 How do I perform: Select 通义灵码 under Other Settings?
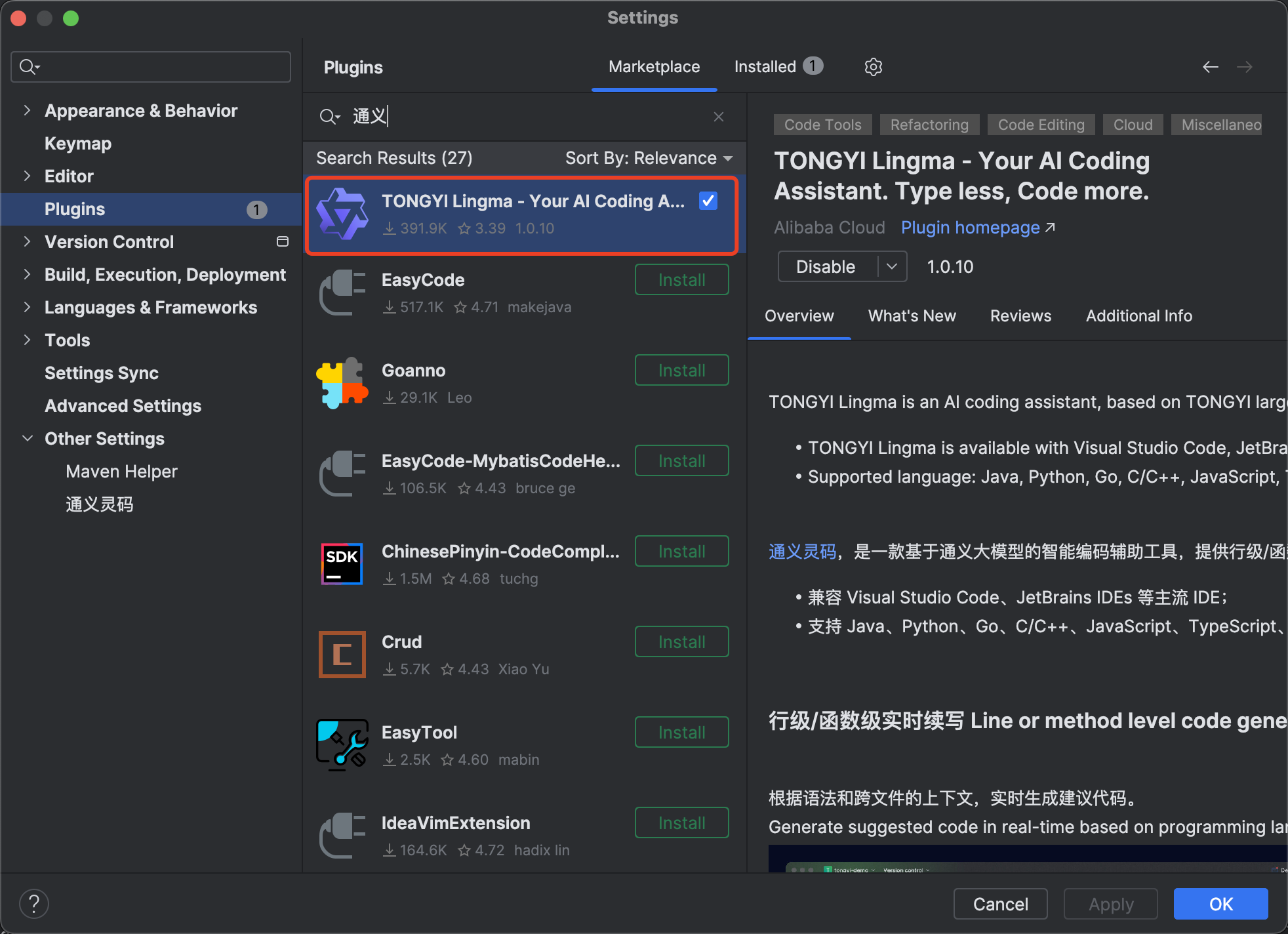pos(99,504)
